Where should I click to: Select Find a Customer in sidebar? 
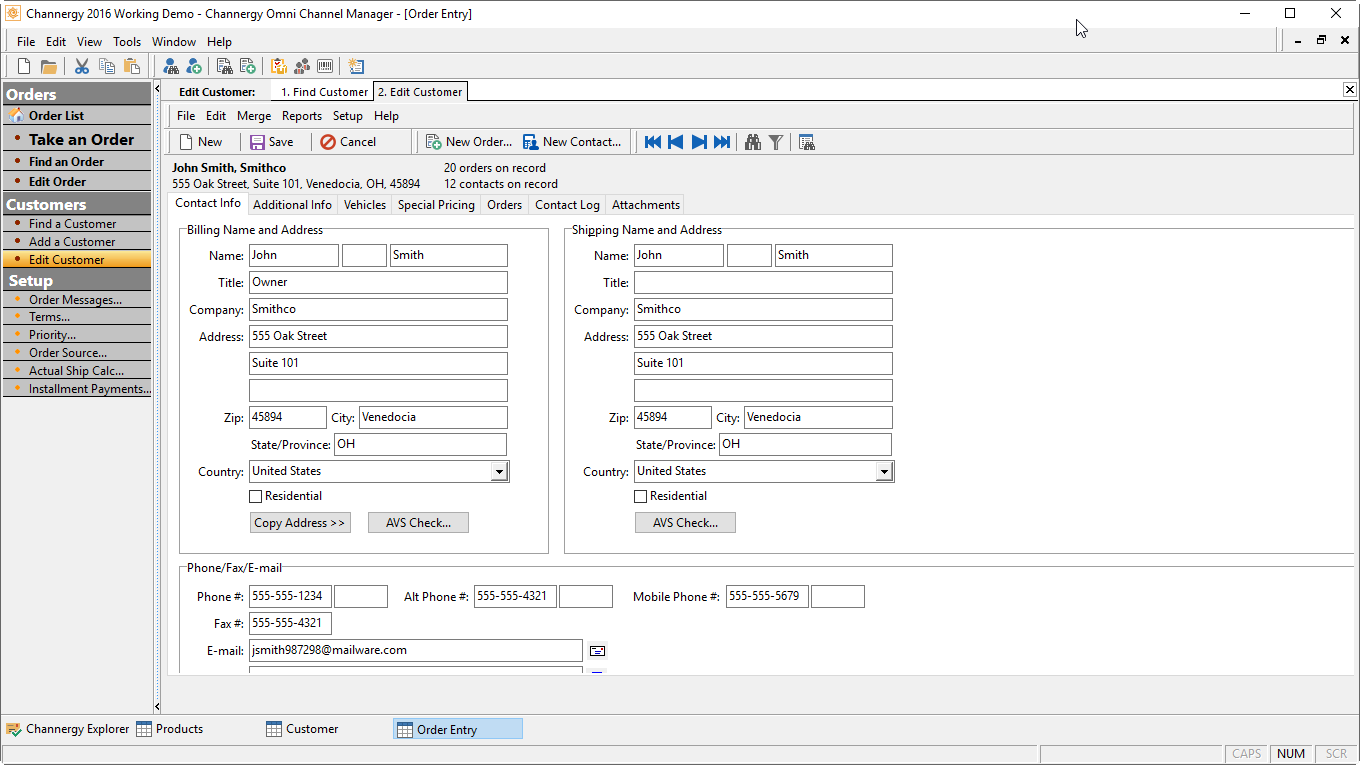(x=72, y=224)
